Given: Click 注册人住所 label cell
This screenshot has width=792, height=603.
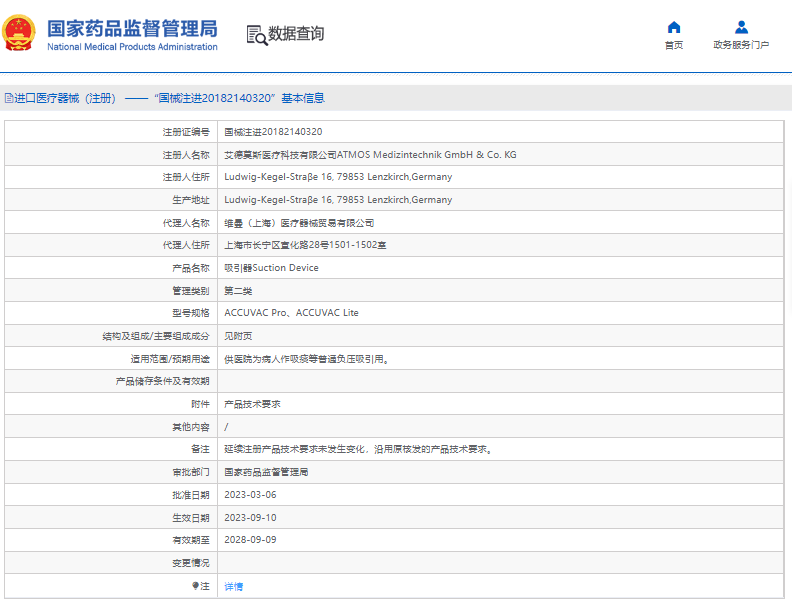Looking at the screenshot, I should pos(111,177).
